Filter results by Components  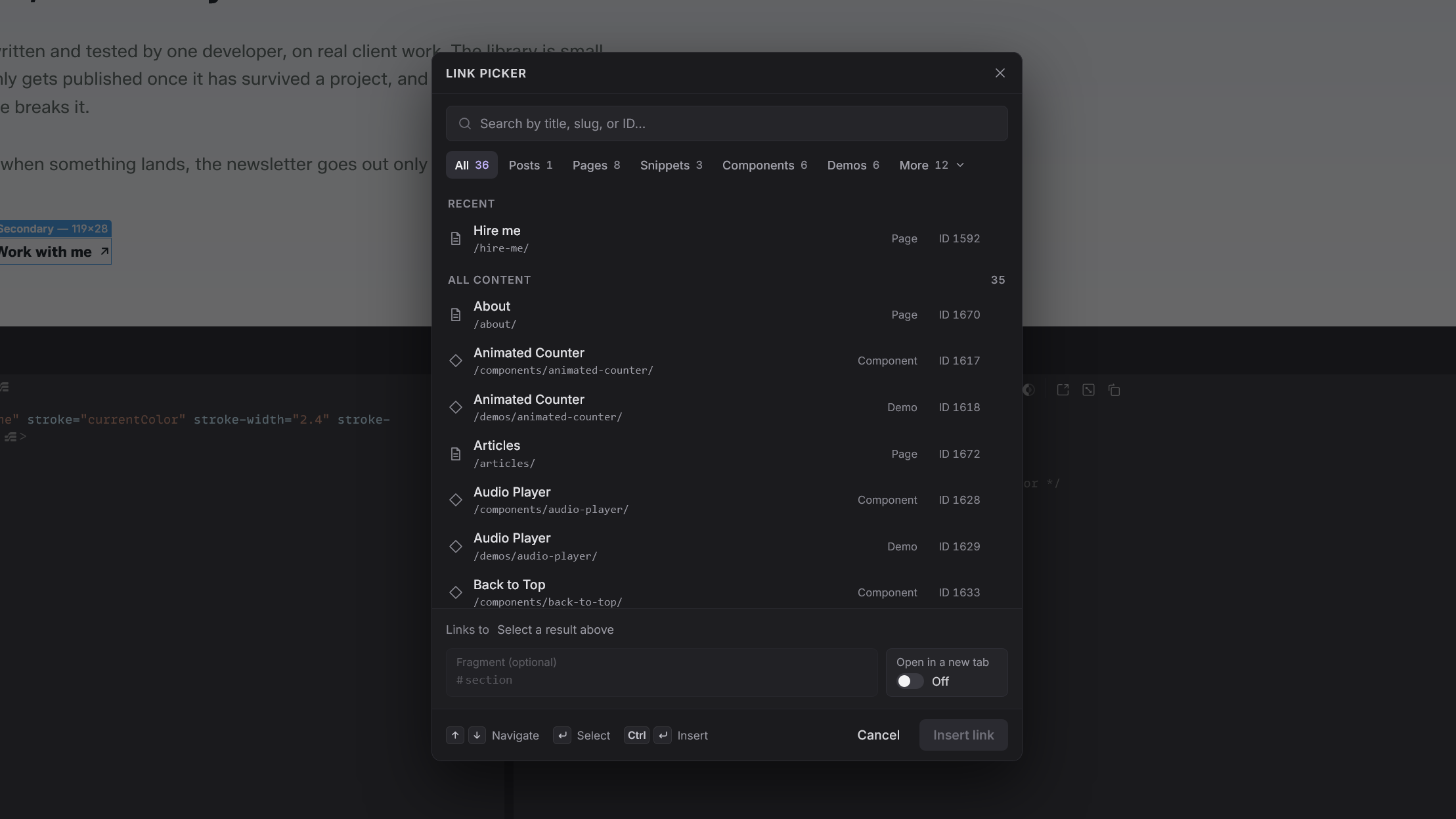pyautogui.click(x=764, y=165)
